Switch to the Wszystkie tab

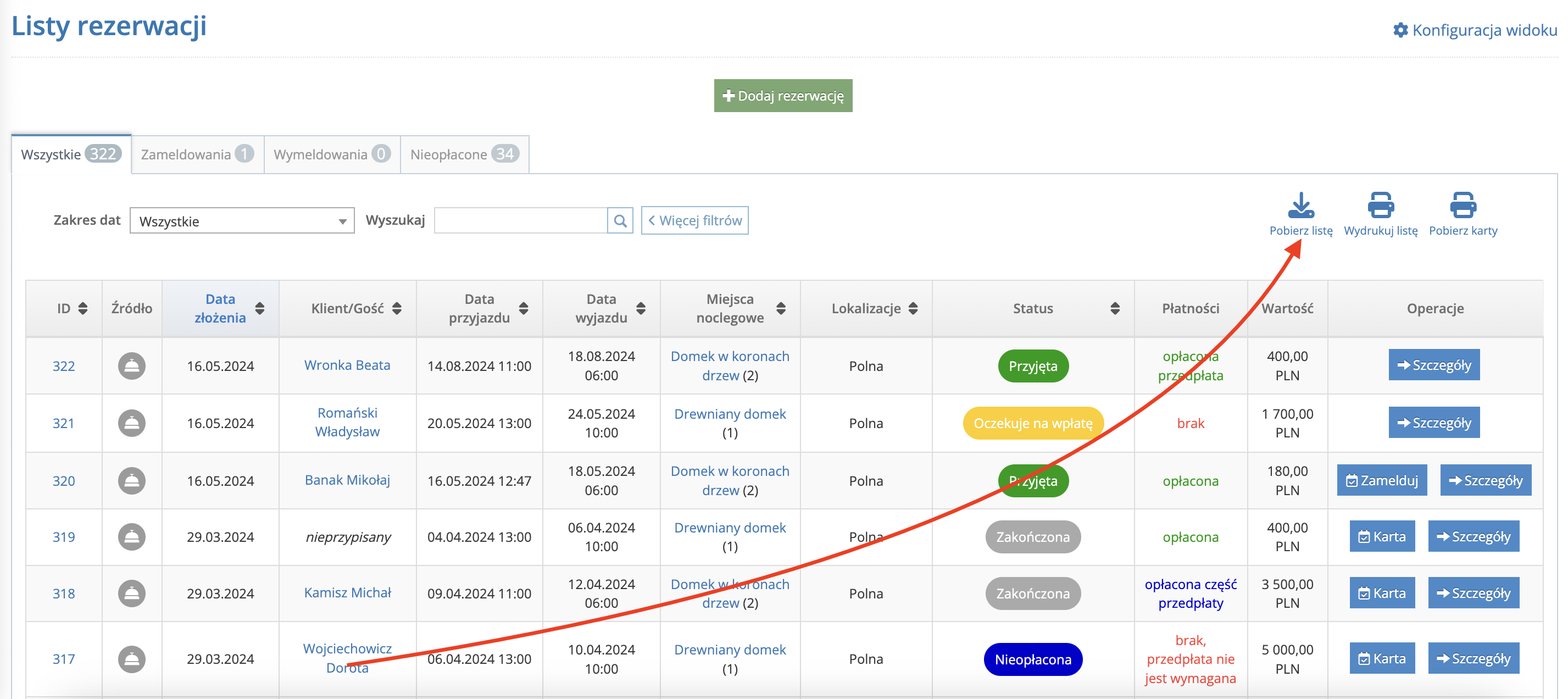pos(71,154)
